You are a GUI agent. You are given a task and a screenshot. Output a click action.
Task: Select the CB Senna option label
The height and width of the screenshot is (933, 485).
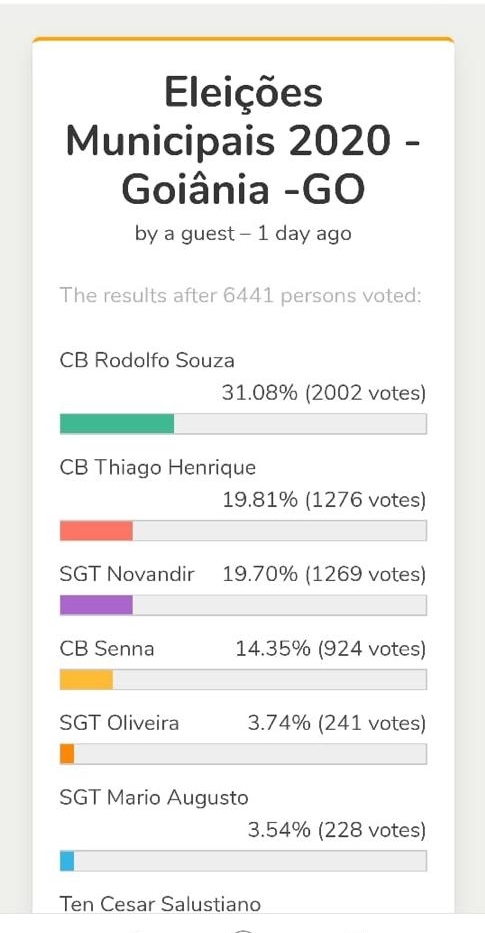point(107,649)
